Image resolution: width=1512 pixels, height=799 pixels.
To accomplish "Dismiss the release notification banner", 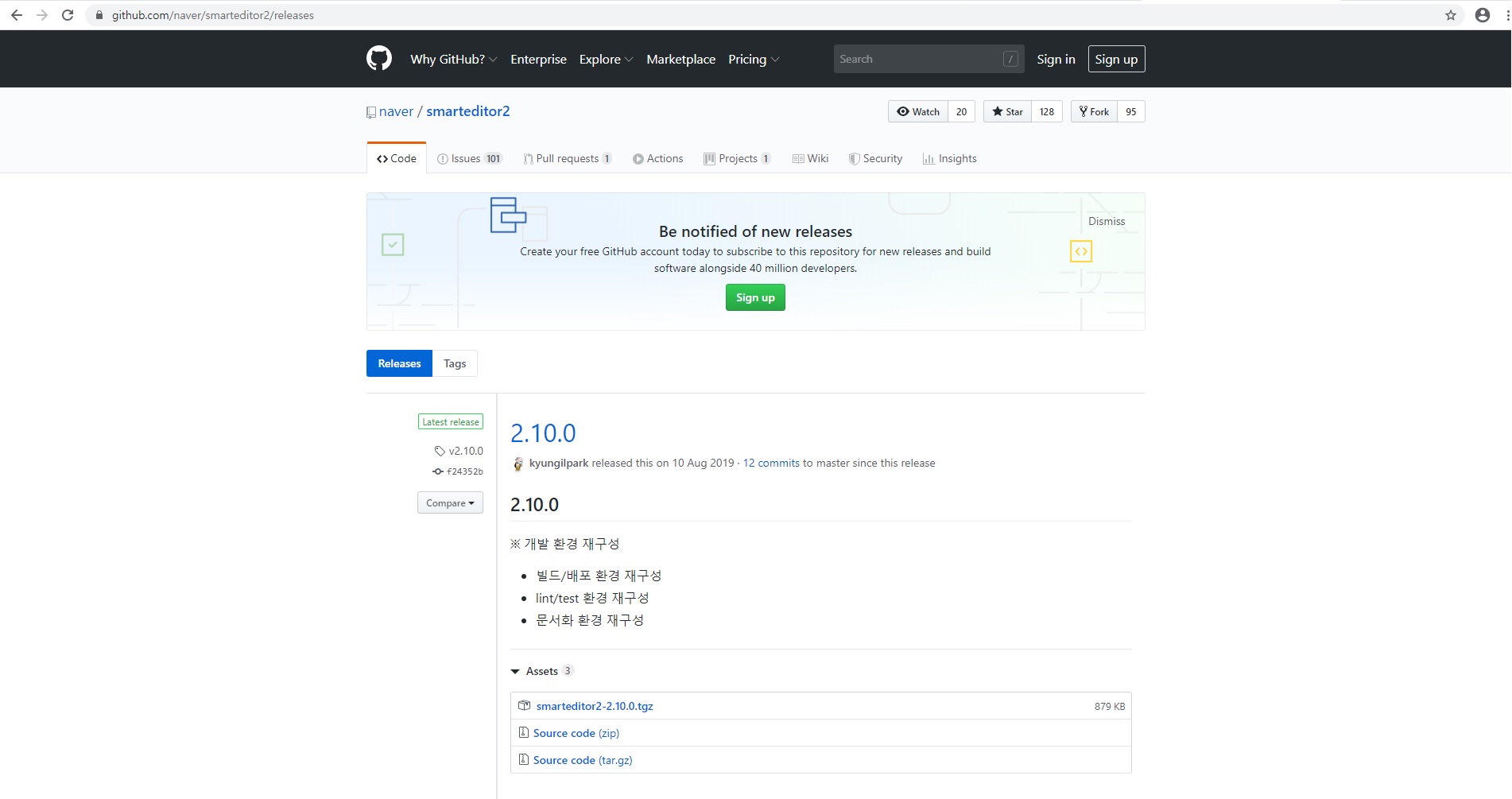I will point(1107,221).
